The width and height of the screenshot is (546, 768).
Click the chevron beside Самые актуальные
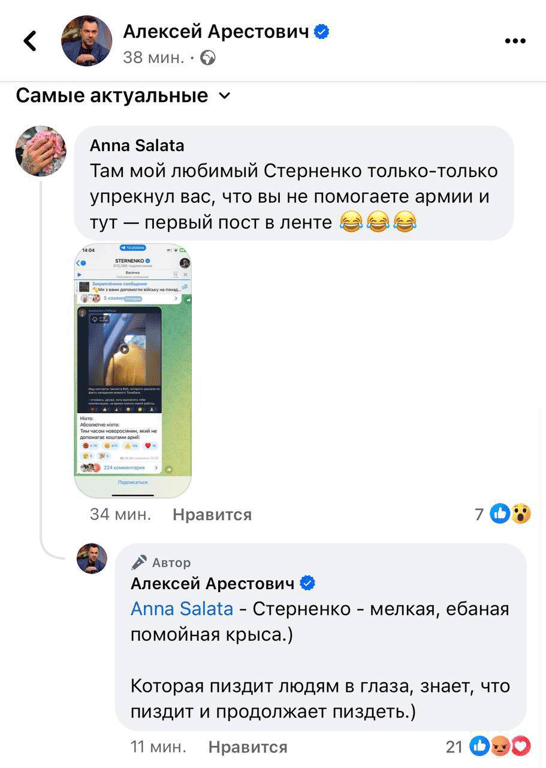tap(224, 96)
